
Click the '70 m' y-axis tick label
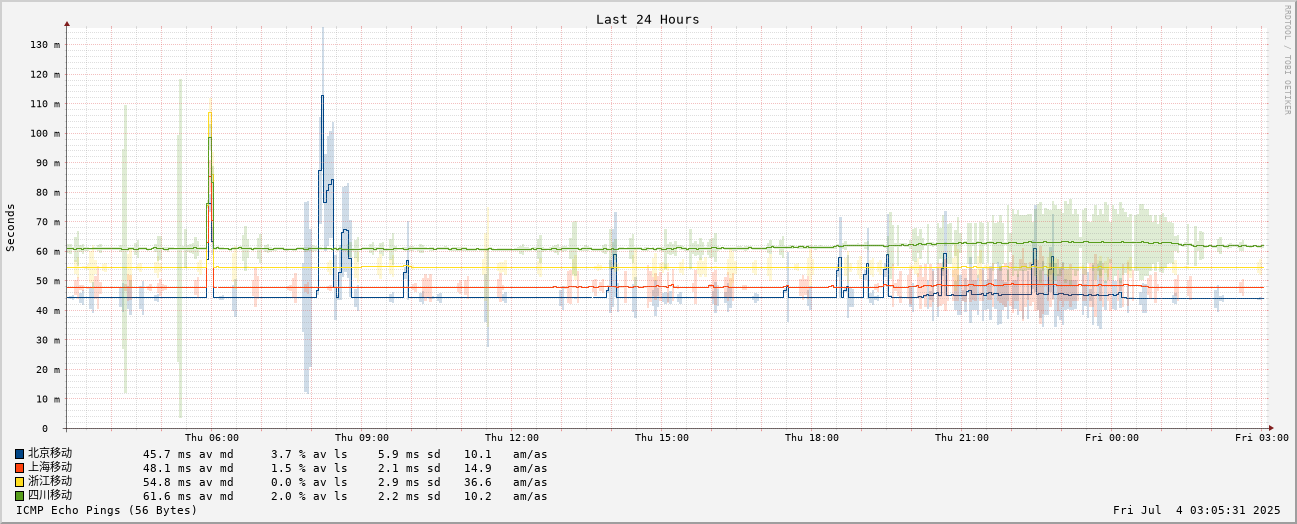point(48,222)
